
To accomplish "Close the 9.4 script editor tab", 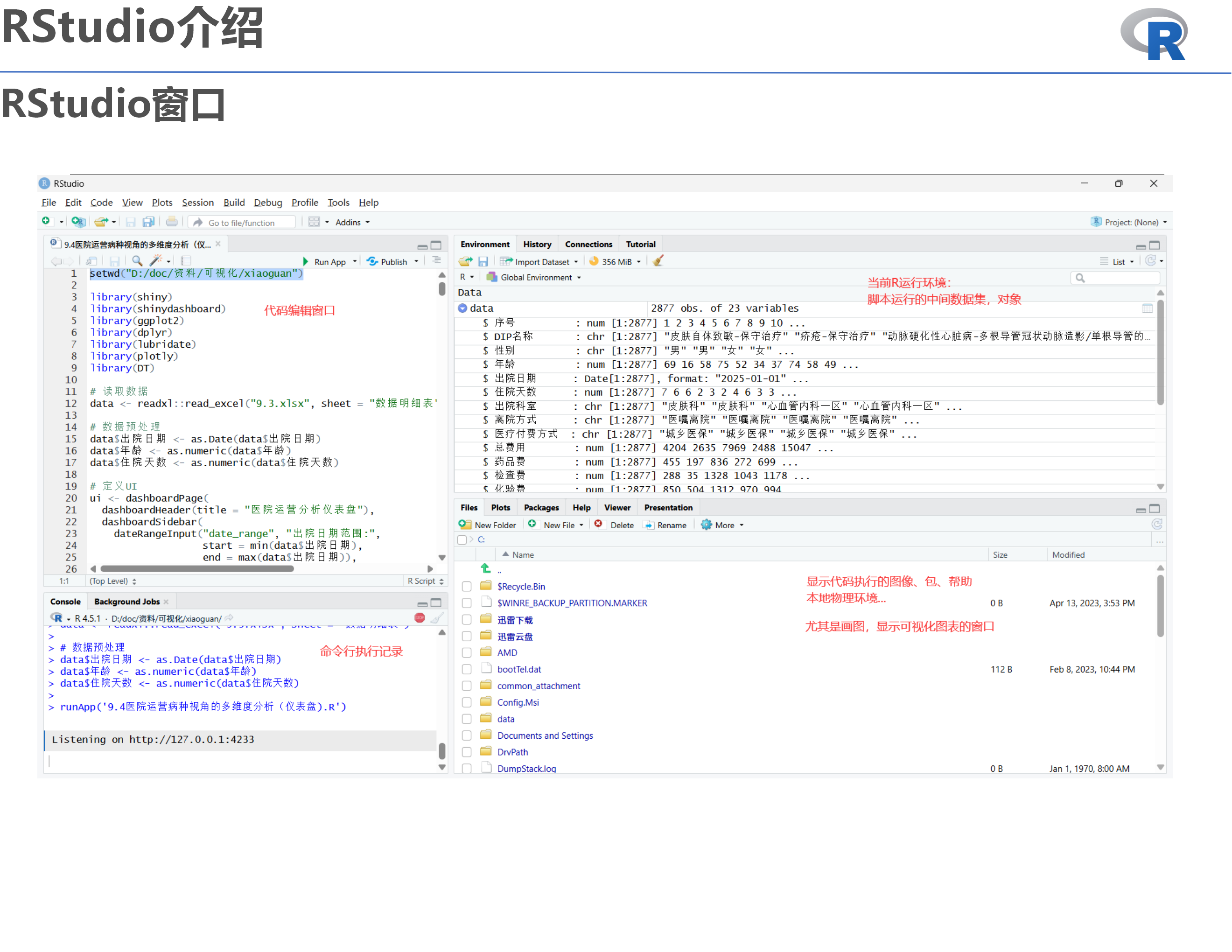I will [218, 244].
